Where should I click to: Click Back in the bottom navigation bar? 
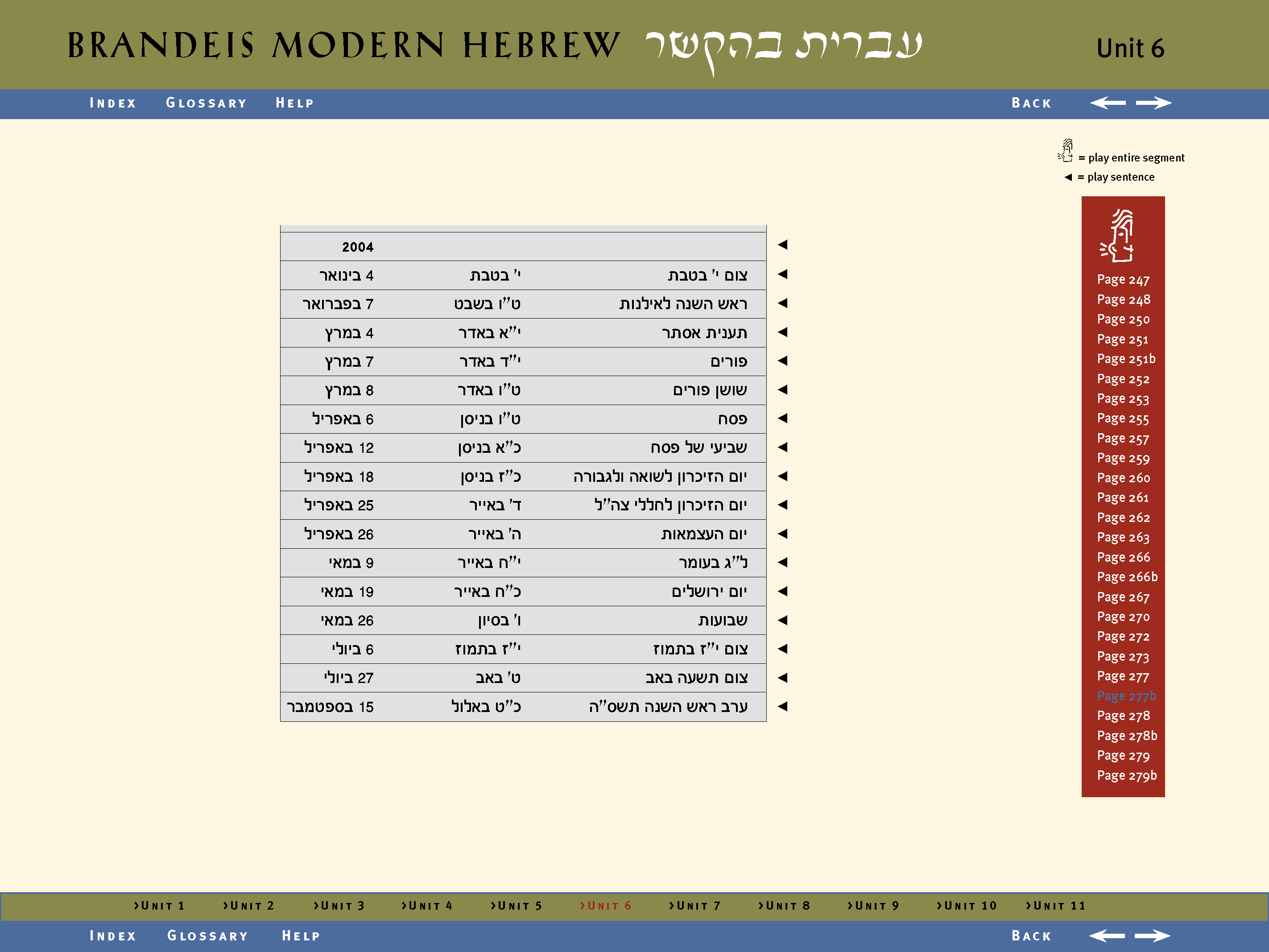(x=1032, y=936)
